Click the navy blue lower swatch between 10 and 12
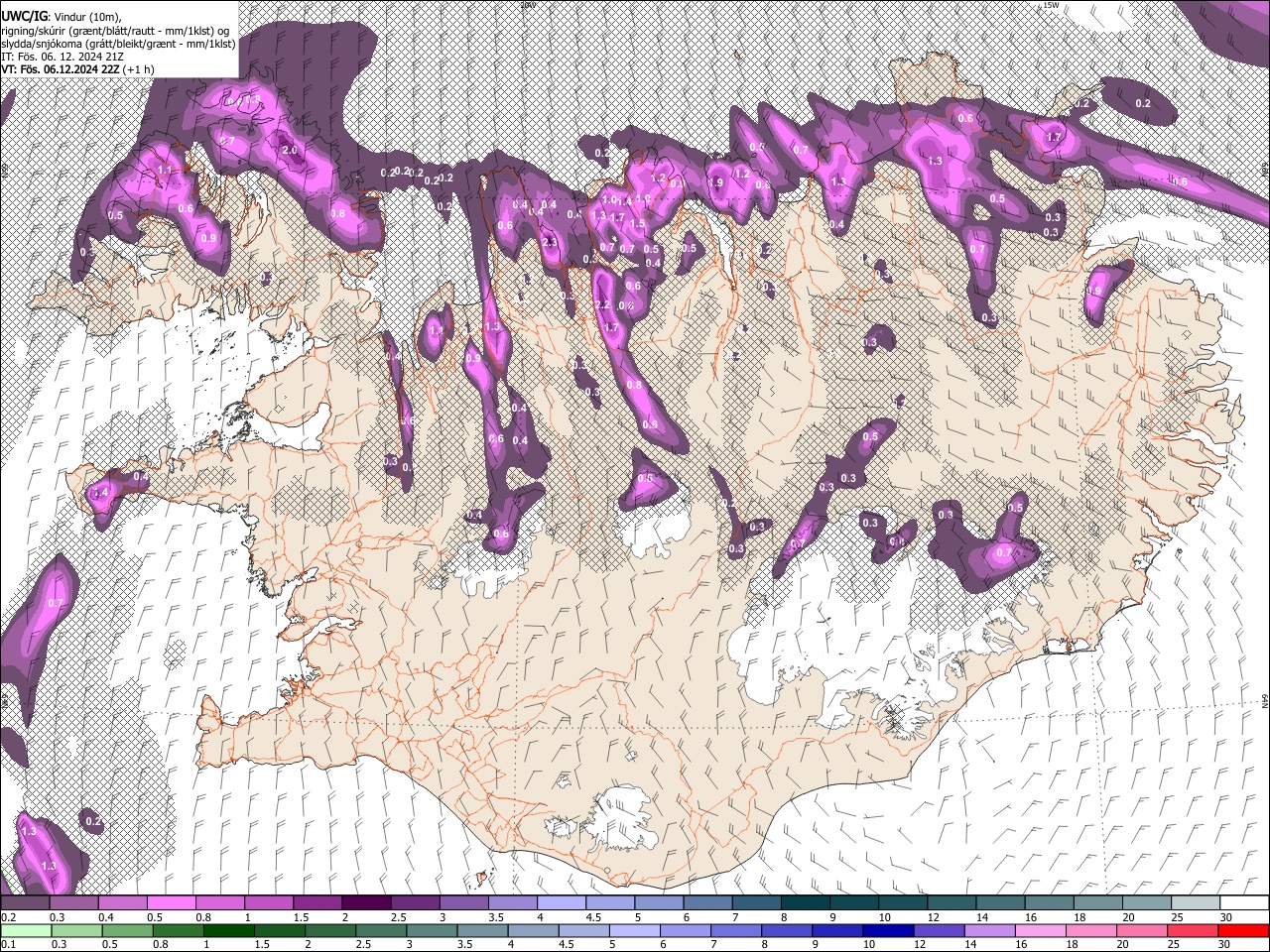Viewport: 1270px width, 952px height. coord(889,930)
